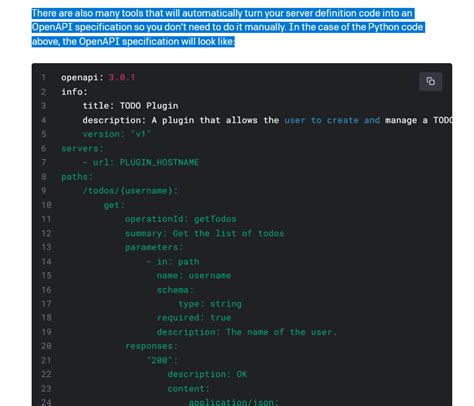Viewport: 474px width, 406px height.
Task: Copy the OpenAPI code block
Action: point(430,81)
